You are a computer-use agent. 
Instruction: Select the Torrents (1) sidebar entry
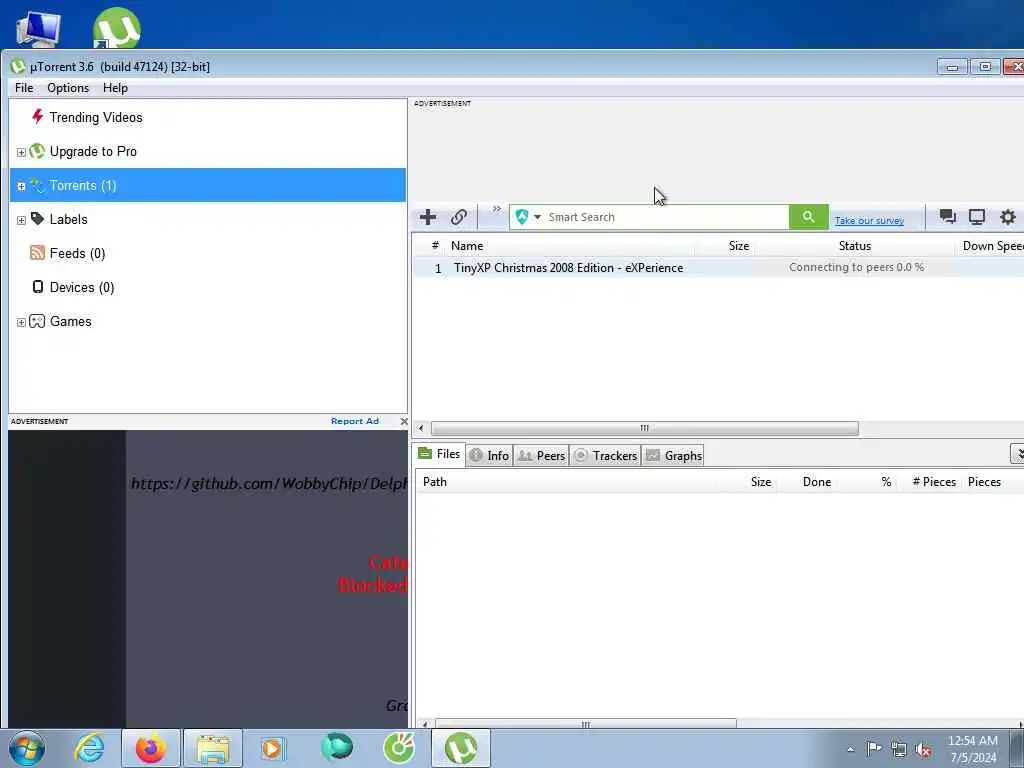point(208,185)
